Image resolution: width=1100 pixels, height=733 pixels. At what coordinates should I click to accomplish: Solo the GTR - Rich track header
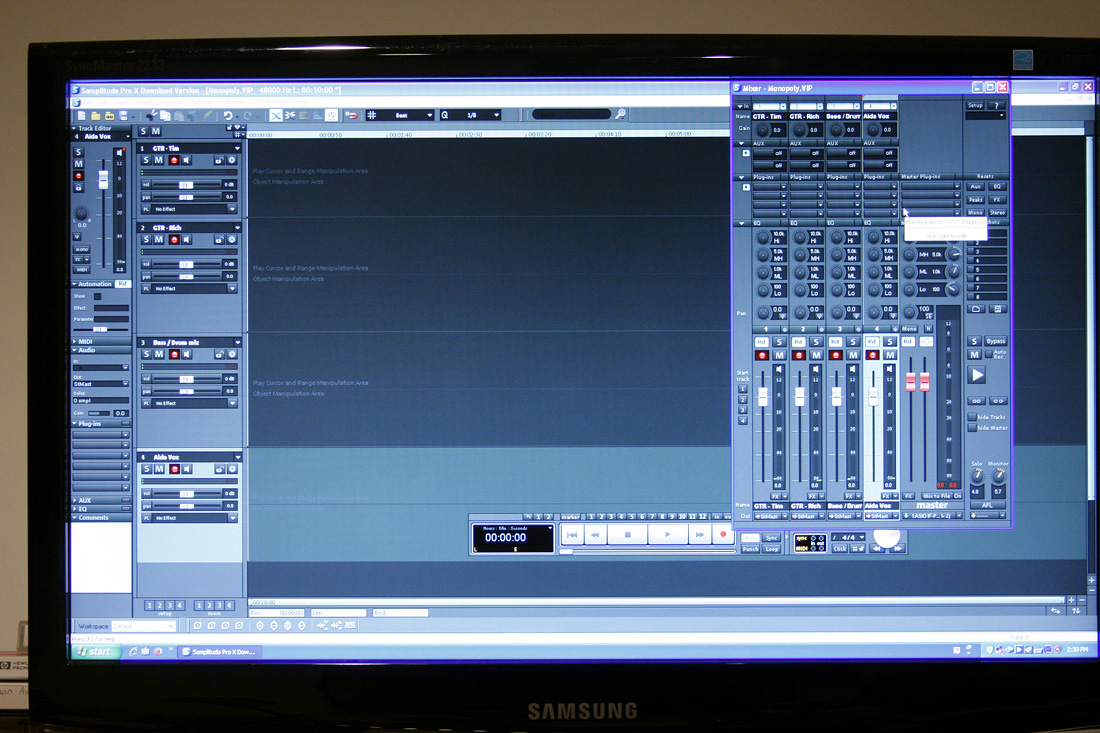coord(146,239)
